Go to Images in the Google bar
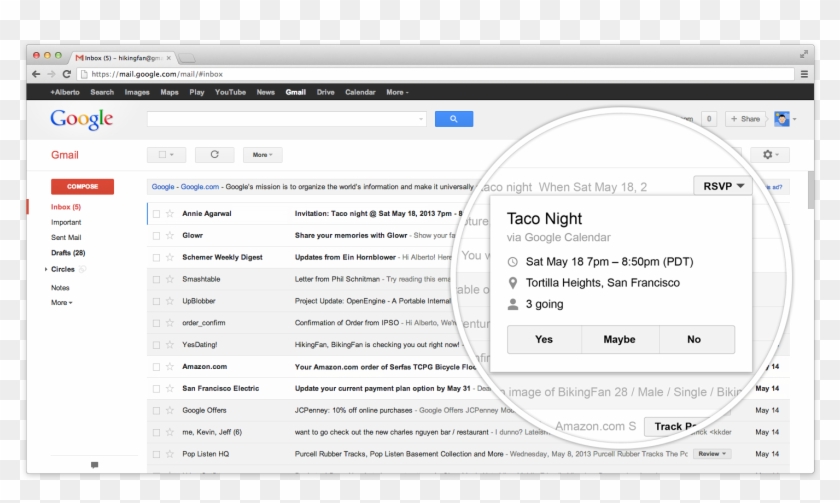This screenshot has width=840, height=503. click(x=137, y=92)
